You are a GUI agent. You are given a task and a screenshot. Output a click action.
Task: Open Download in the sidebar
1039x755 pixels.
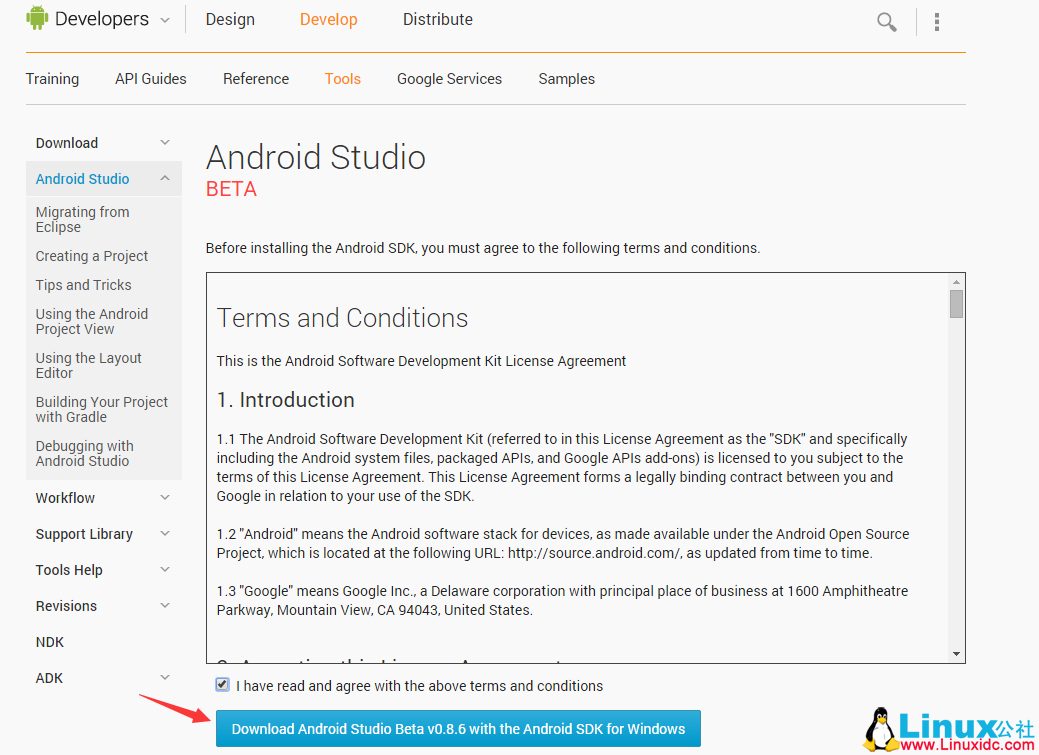(x=67, y=143)
